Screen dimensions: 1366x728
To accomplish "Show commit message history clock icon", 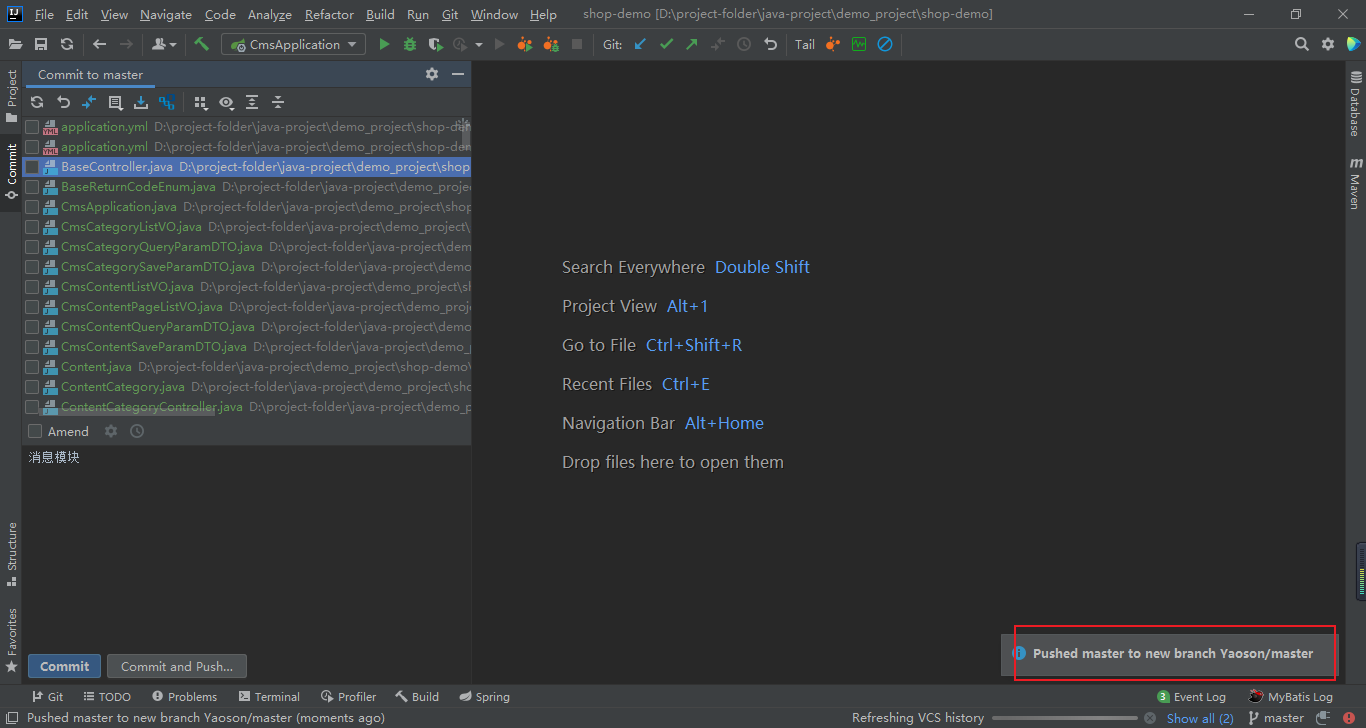I will click(137, 431).
